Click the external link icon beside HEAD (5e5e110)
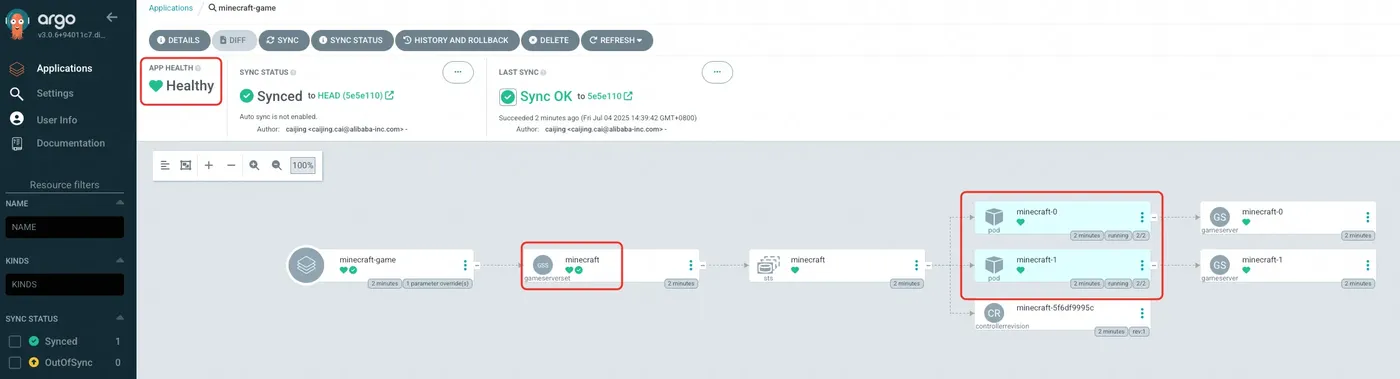 [x=389, y=96]
